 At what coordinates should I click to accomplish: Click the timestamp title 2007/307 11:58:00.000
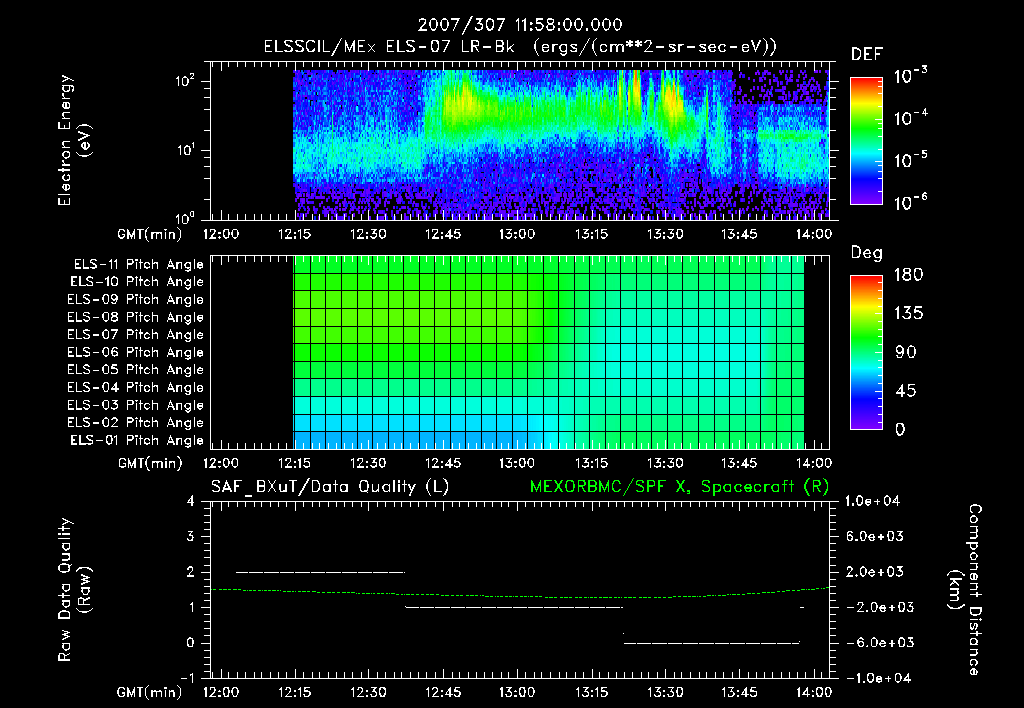(520, 25)
